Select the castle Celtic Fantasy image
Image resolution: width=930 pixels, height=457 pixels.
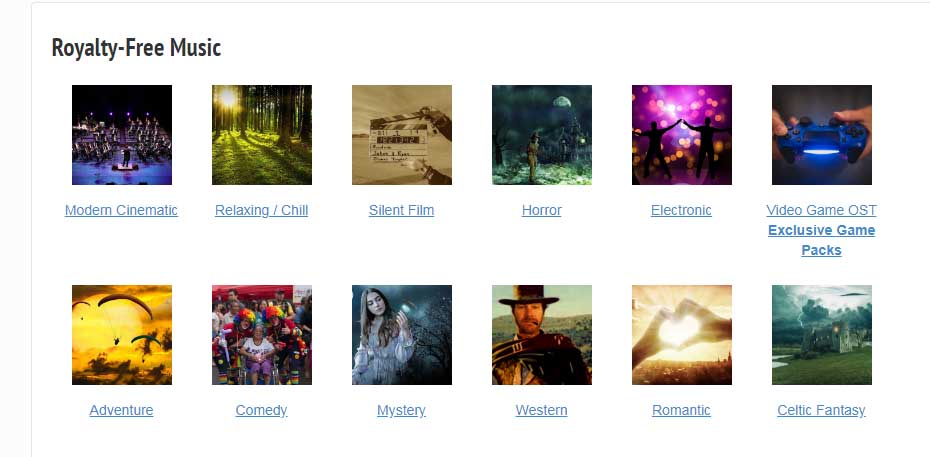coord(821,335)
